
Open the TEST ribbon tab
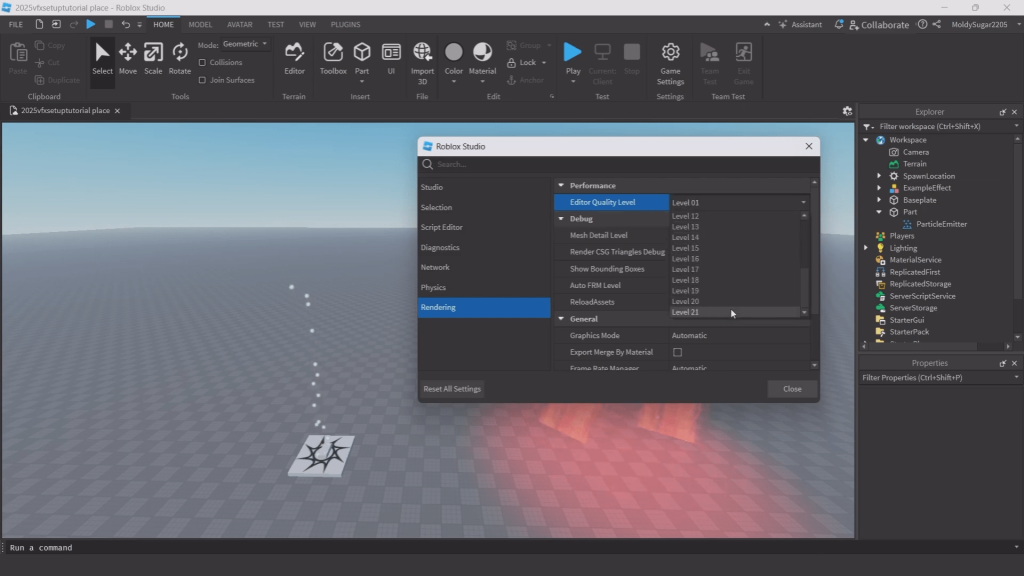pos(276,25)
